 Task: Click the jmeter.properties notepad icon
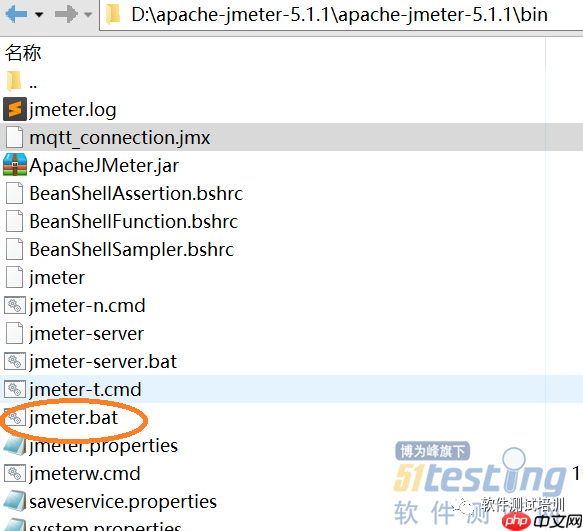15,445
